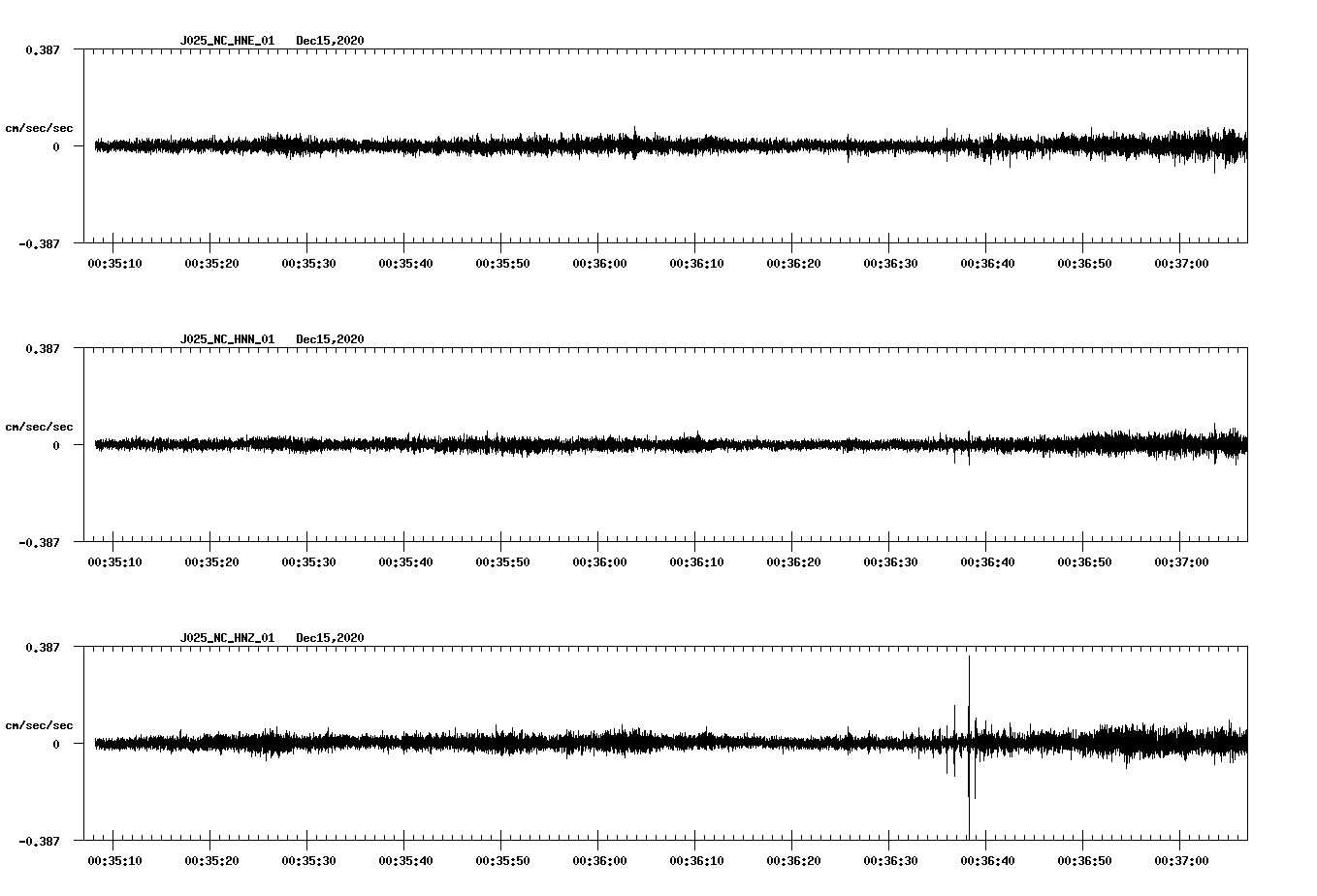Click the cm/sec/sec unit label on HNE plot

pos(39,128)
